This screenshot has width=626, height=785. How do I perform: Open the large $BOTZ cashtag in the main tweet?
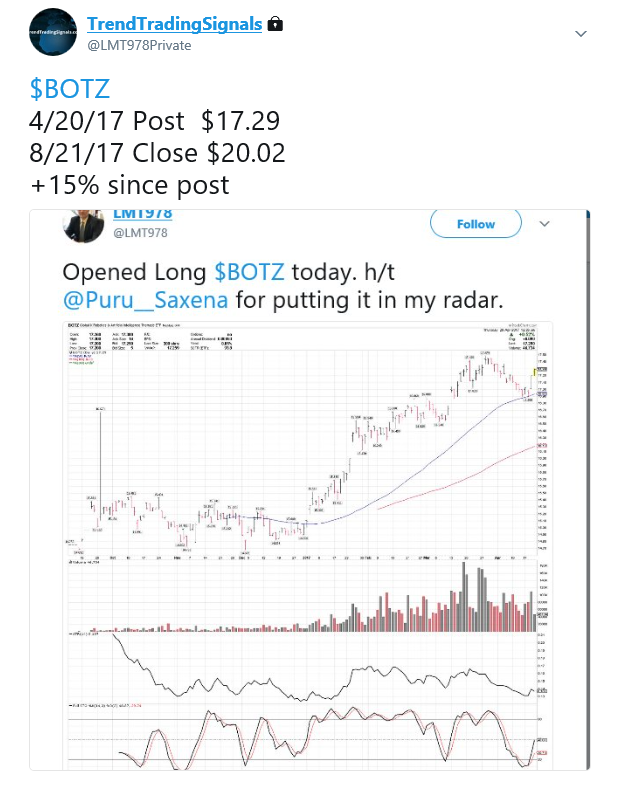[70, 89]
